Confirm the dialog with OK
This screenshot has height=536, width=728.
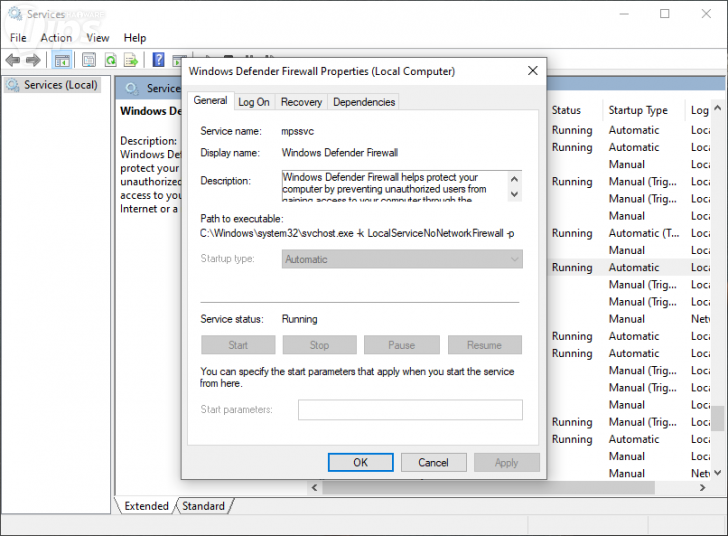(360, 463)
